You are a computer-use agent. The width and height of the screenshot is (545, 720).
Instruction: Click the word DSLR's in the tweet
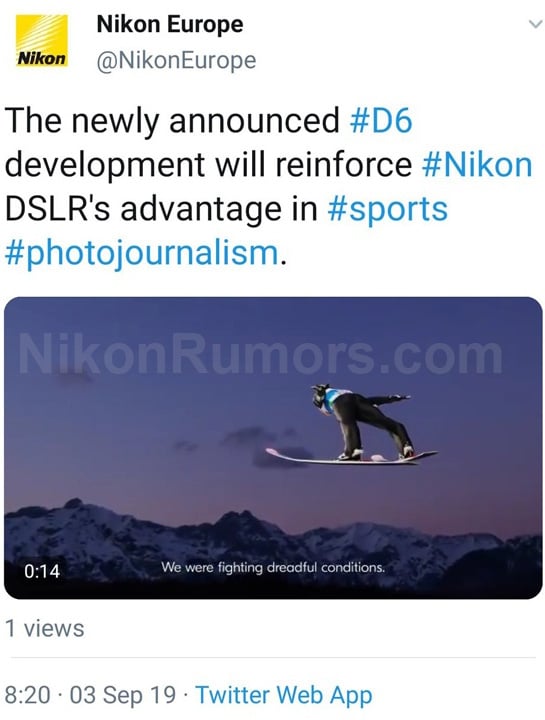point(57,209)
